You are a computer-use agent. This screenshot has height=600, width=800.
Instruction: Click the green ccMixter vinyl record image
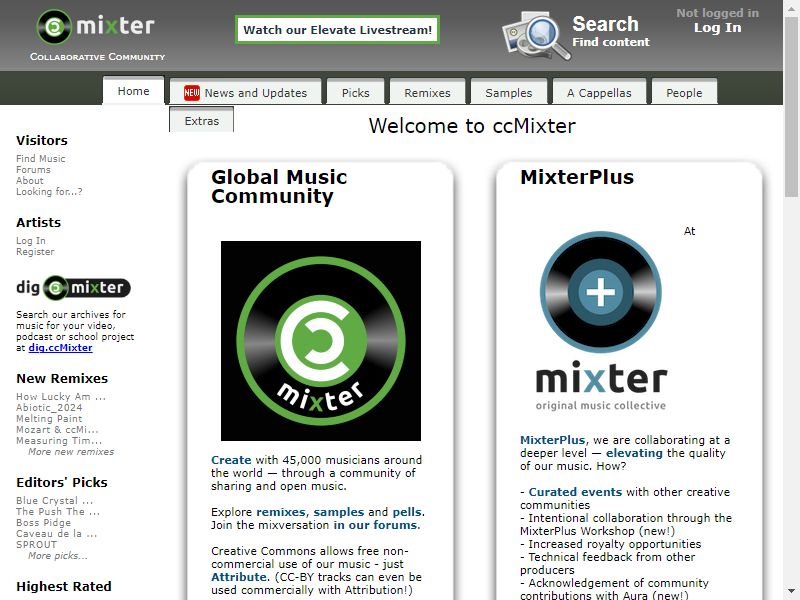pyautogui.click(x=321, y=341)
